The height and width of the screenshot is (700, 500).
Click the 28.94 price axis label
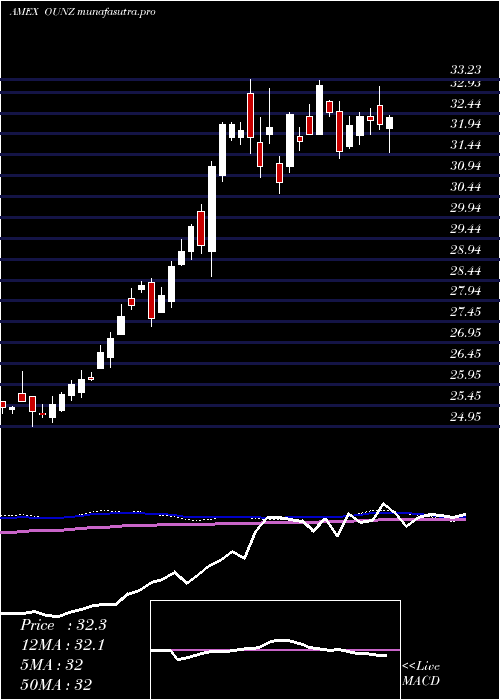[466, 250]
